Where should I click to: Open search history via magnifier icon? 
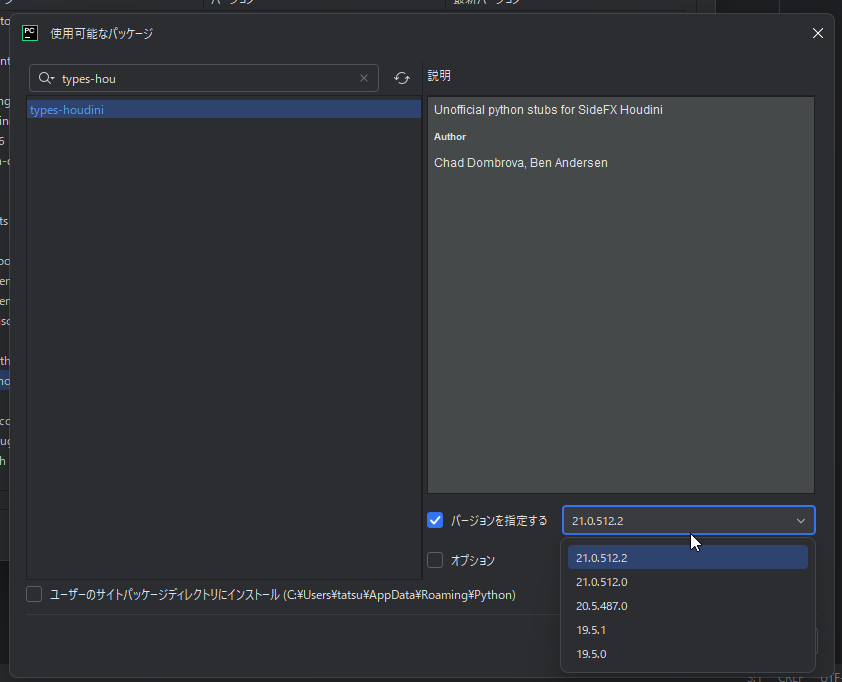46,78
